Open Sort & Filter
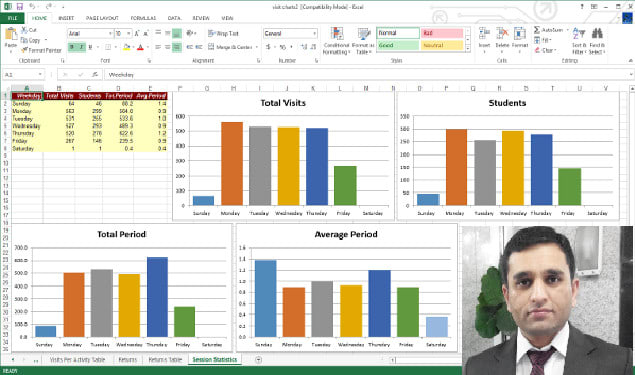The height and width of the screenshot is (375, 635). [x=579, y=41]
